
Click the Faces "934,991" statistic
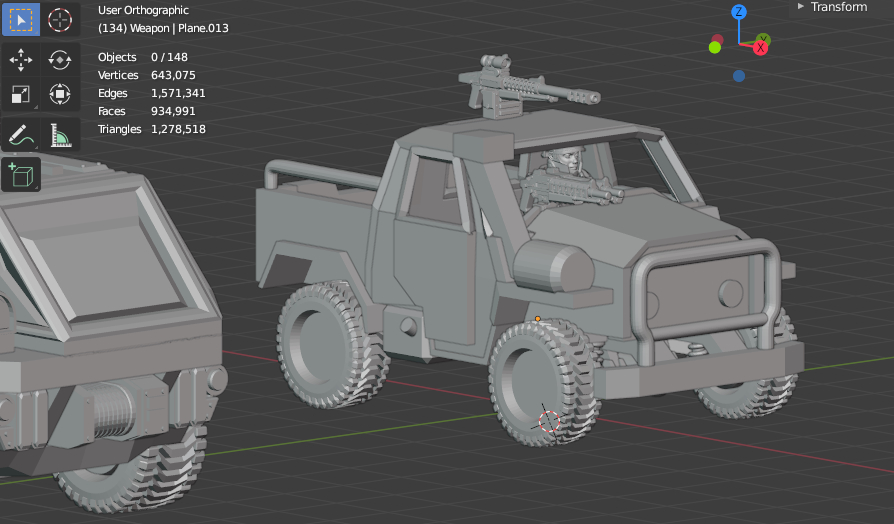(x=173, y=111)
